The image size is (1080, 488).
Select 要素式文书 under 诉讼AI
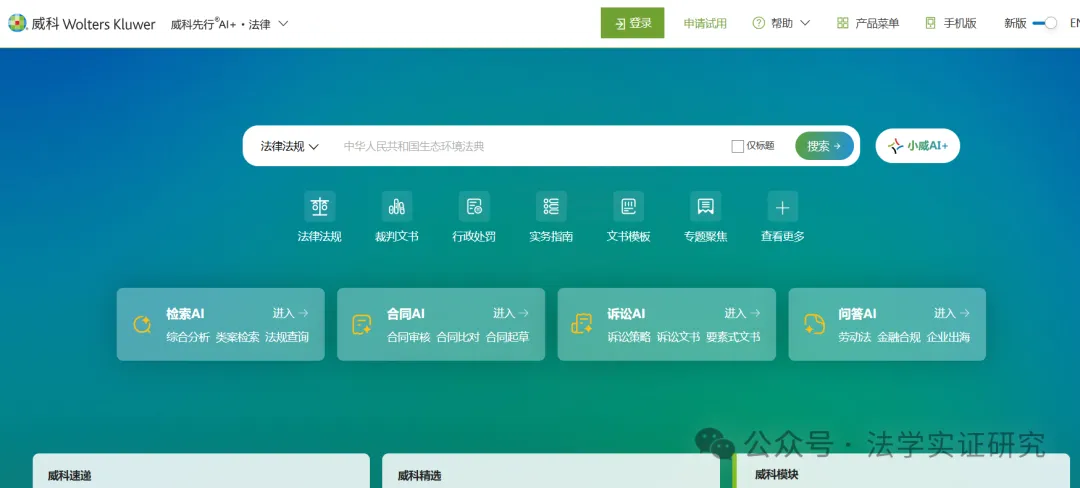(x=734, y=337)
